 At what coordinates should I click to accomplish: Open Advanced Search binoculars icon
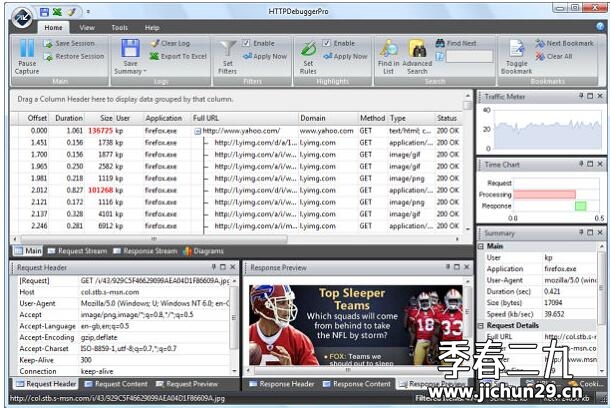[x=417, y=49]
